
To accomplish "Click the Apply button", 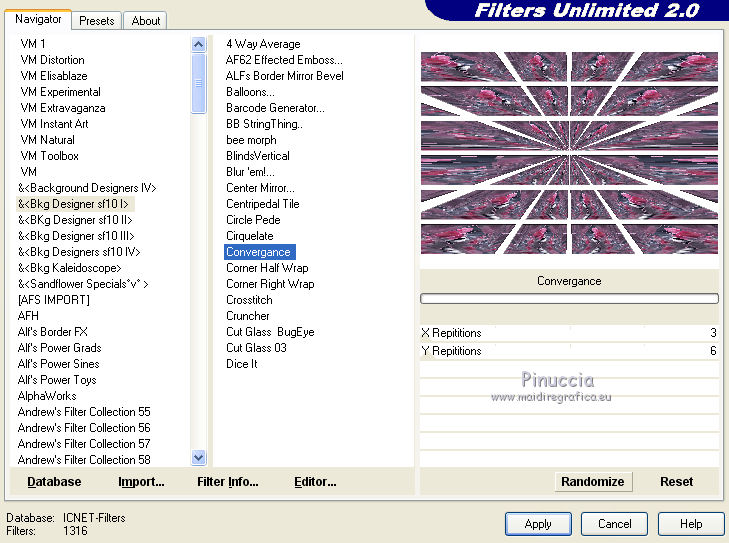I will pyautogui.click(x=538, y=524).
